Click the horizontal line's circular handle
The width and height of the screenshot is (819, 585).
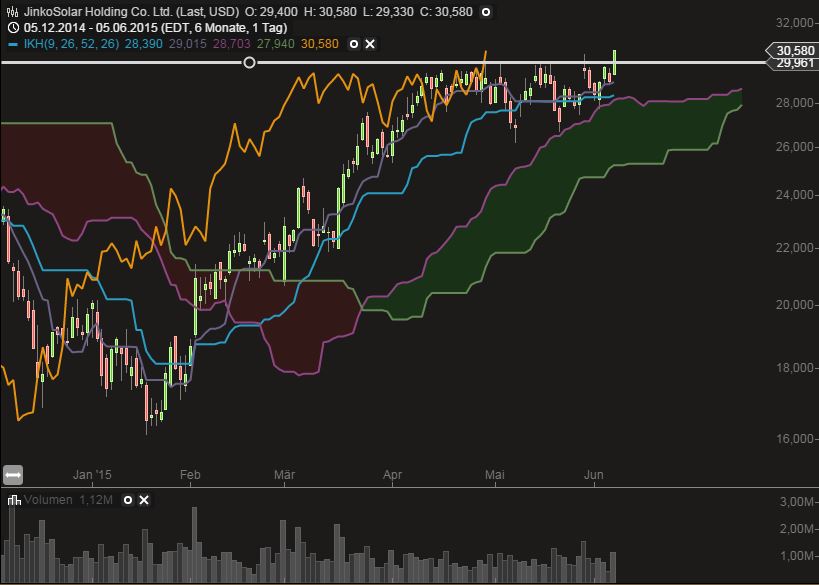(x=250, y=63)
